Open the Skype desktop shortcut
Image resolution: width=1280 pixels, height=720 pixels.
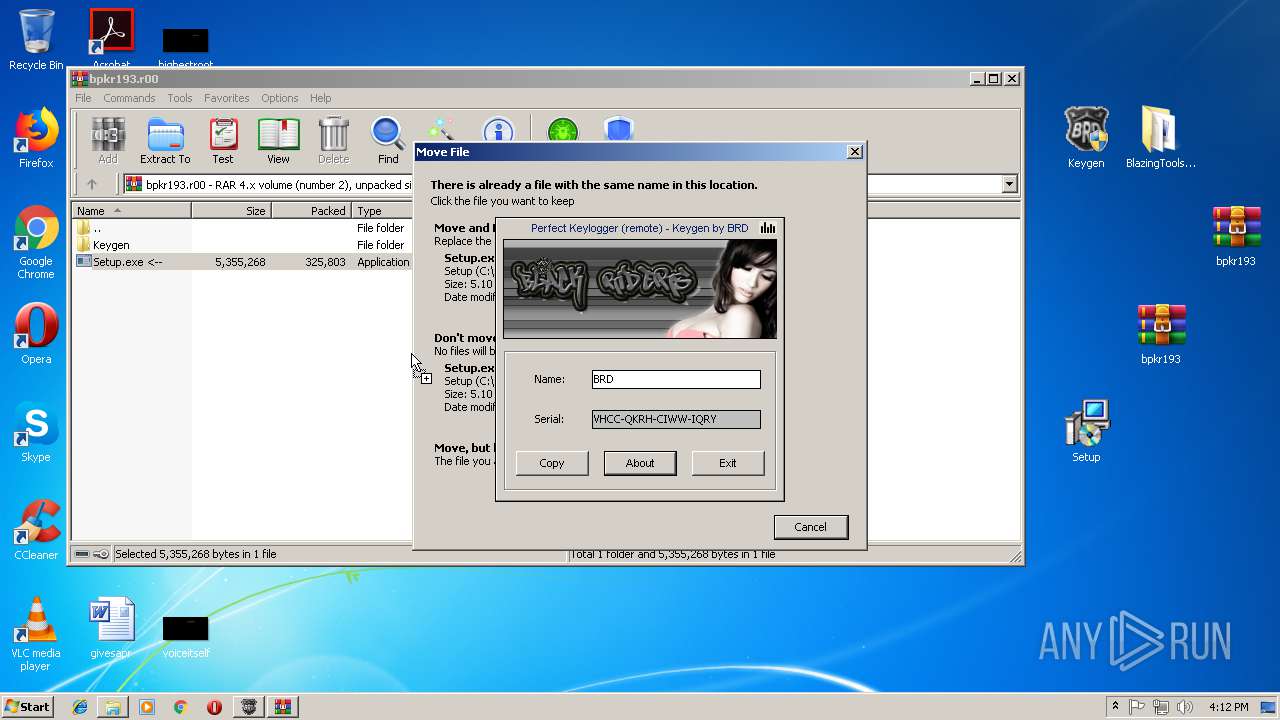pos(36,432)
